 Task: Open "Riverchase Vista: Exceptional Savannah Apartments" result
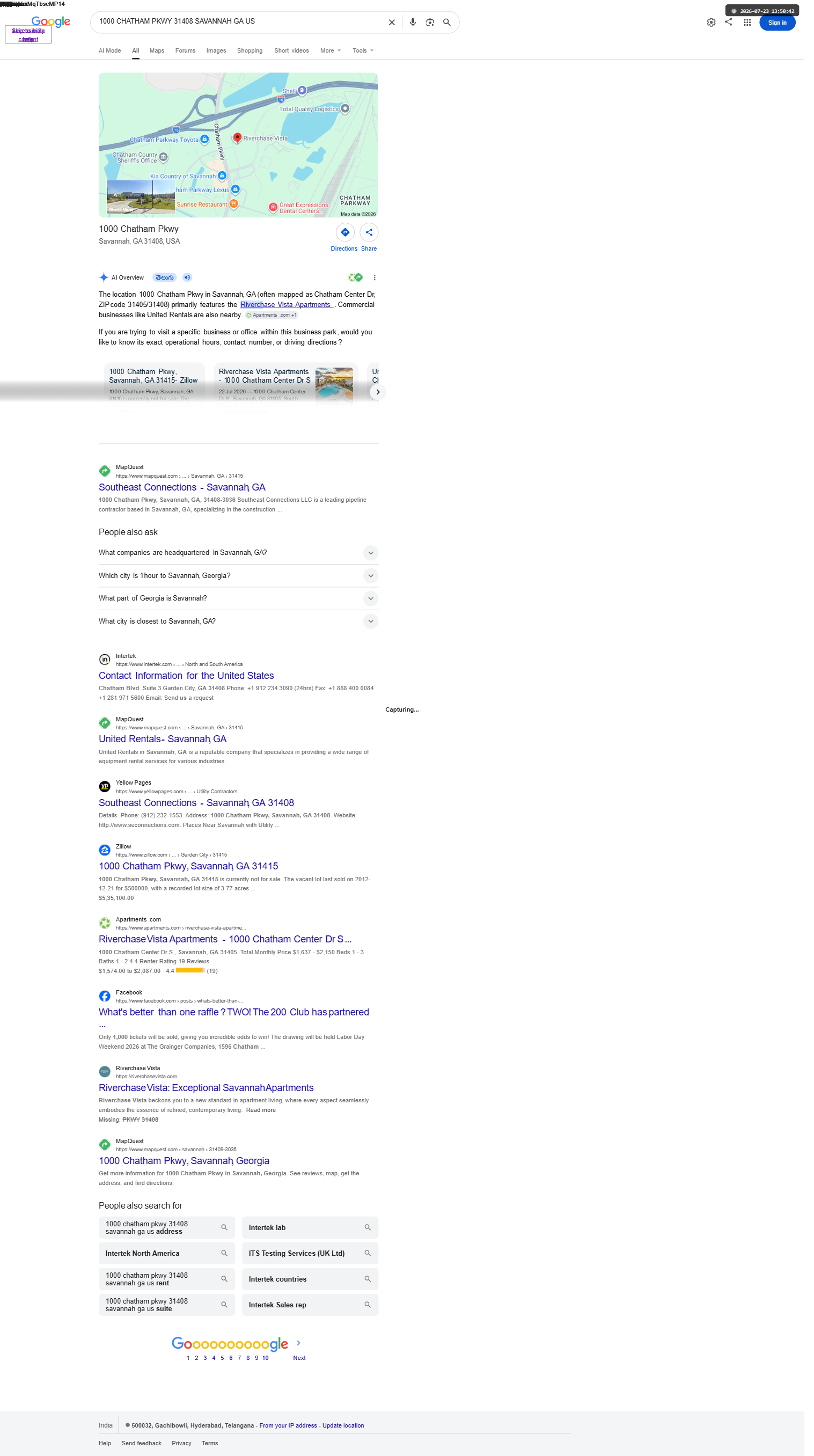pyautogui.click(x=207, y=1088)
